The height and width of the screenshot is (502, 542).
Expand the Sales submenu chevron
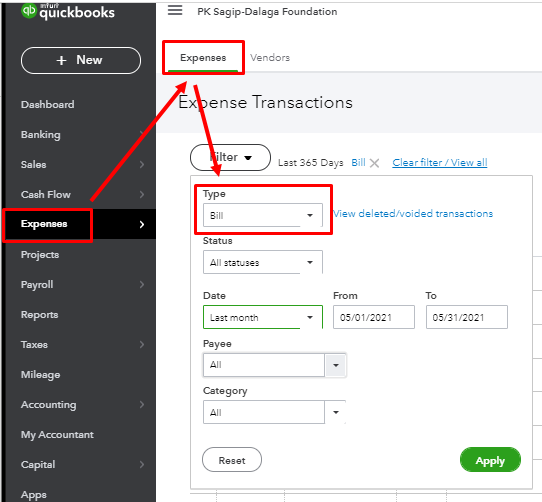(142, 164)
